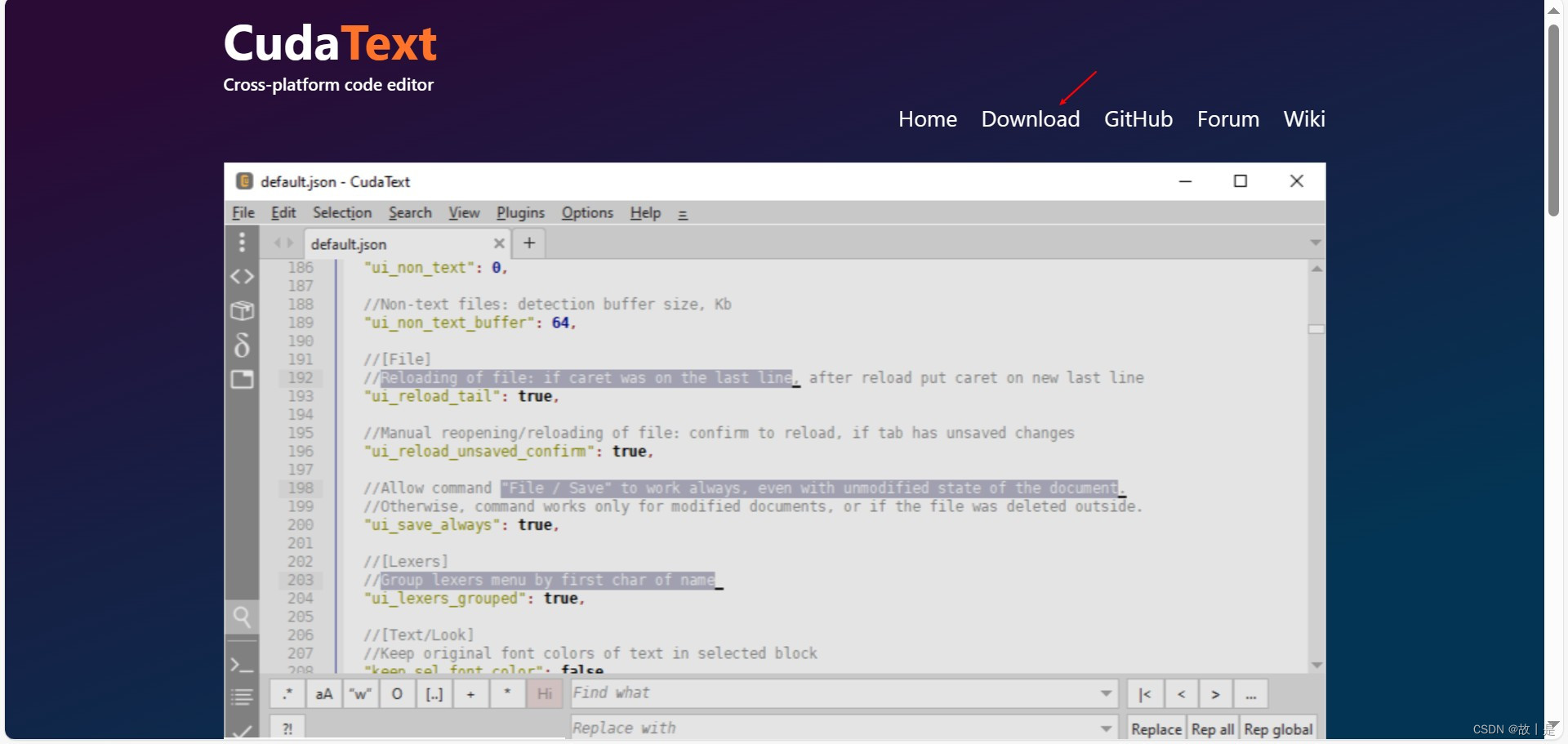Open the Tabs list sidebar panel
Screen dimensions: 1568x744
pos(242,379)
